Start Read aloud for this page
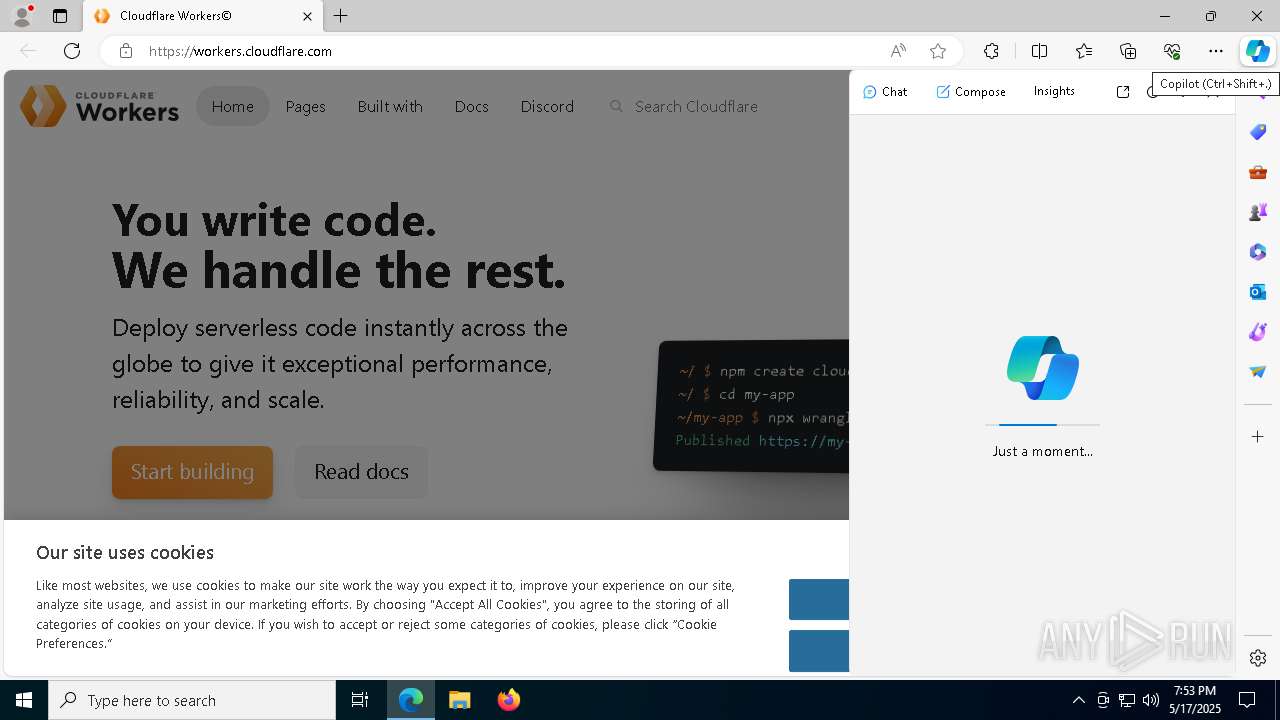The height and width of the screenshot is (720, 1280). pos(898,51)
